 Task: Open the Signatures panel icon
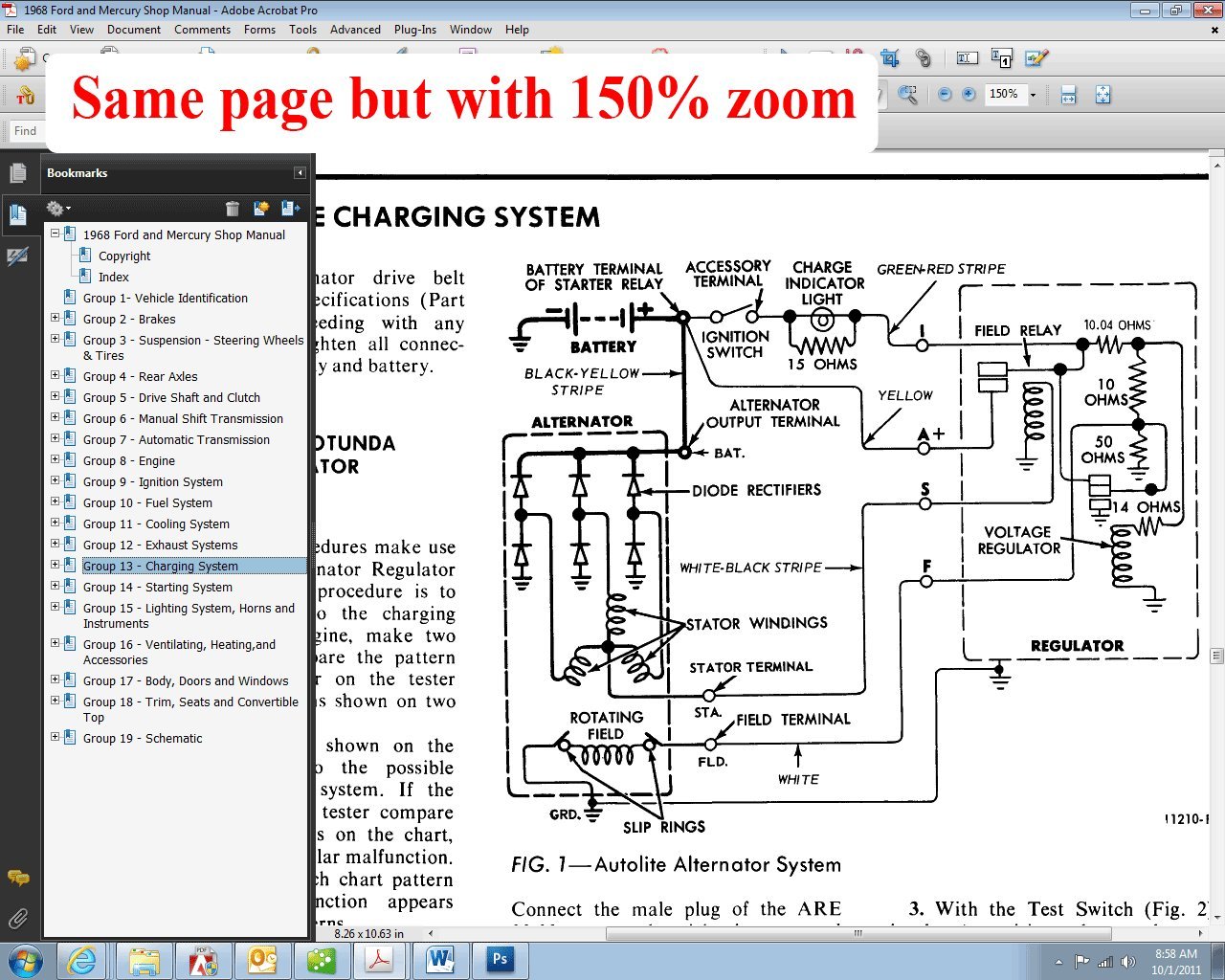17,256
